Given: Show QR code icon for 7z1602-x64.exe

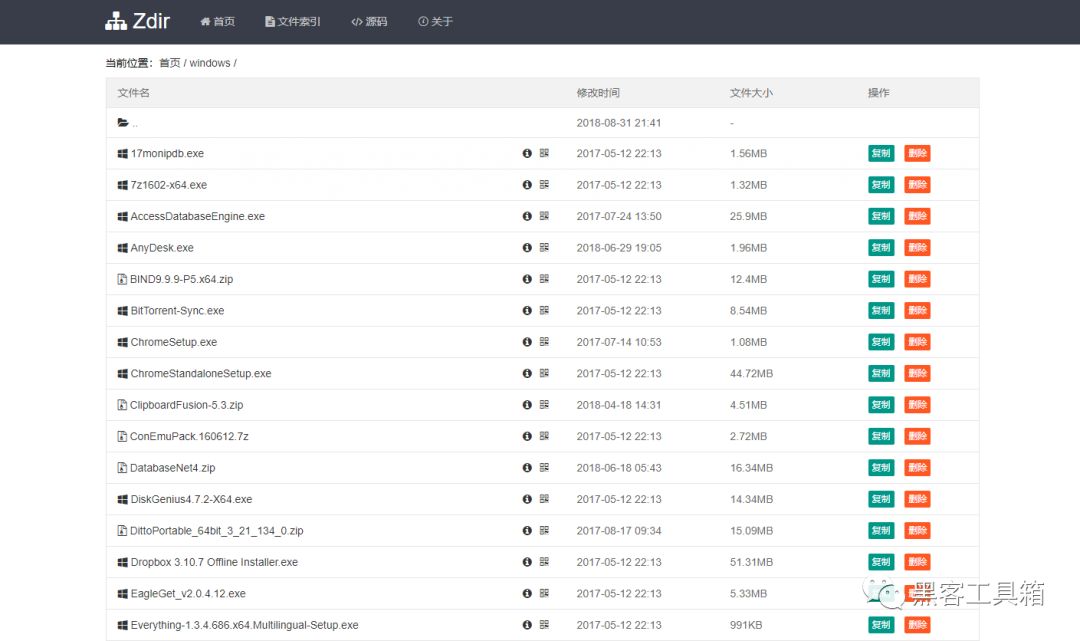Looking at the screenshot, I should click(x=545, y=185).
